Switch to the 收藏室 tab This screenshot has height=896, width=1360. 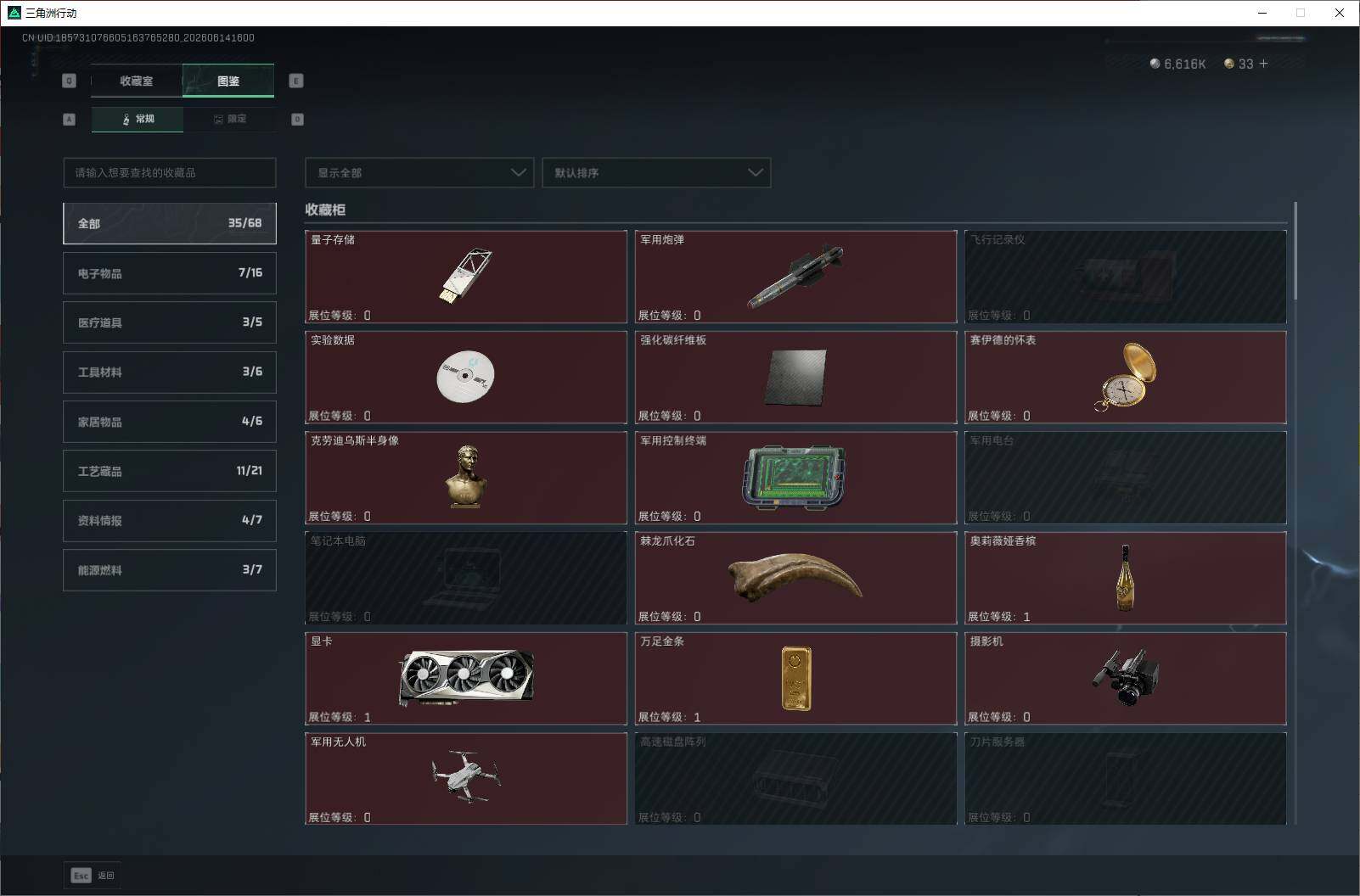(137, 81)
